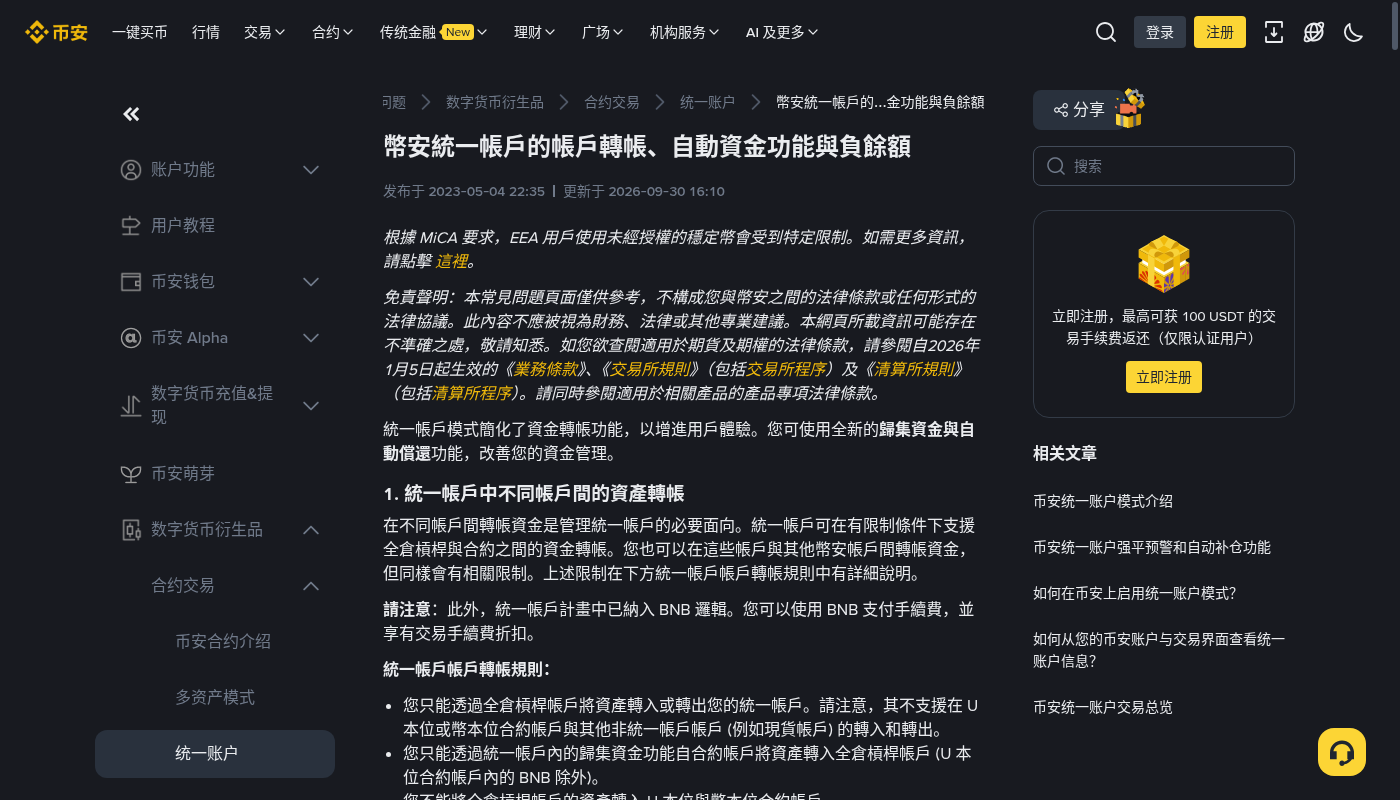Click the 注册 button in header
Image resolution: width=1400 pixels, height=800 pixels.
pyautogui.click(x=1220, y=32)
